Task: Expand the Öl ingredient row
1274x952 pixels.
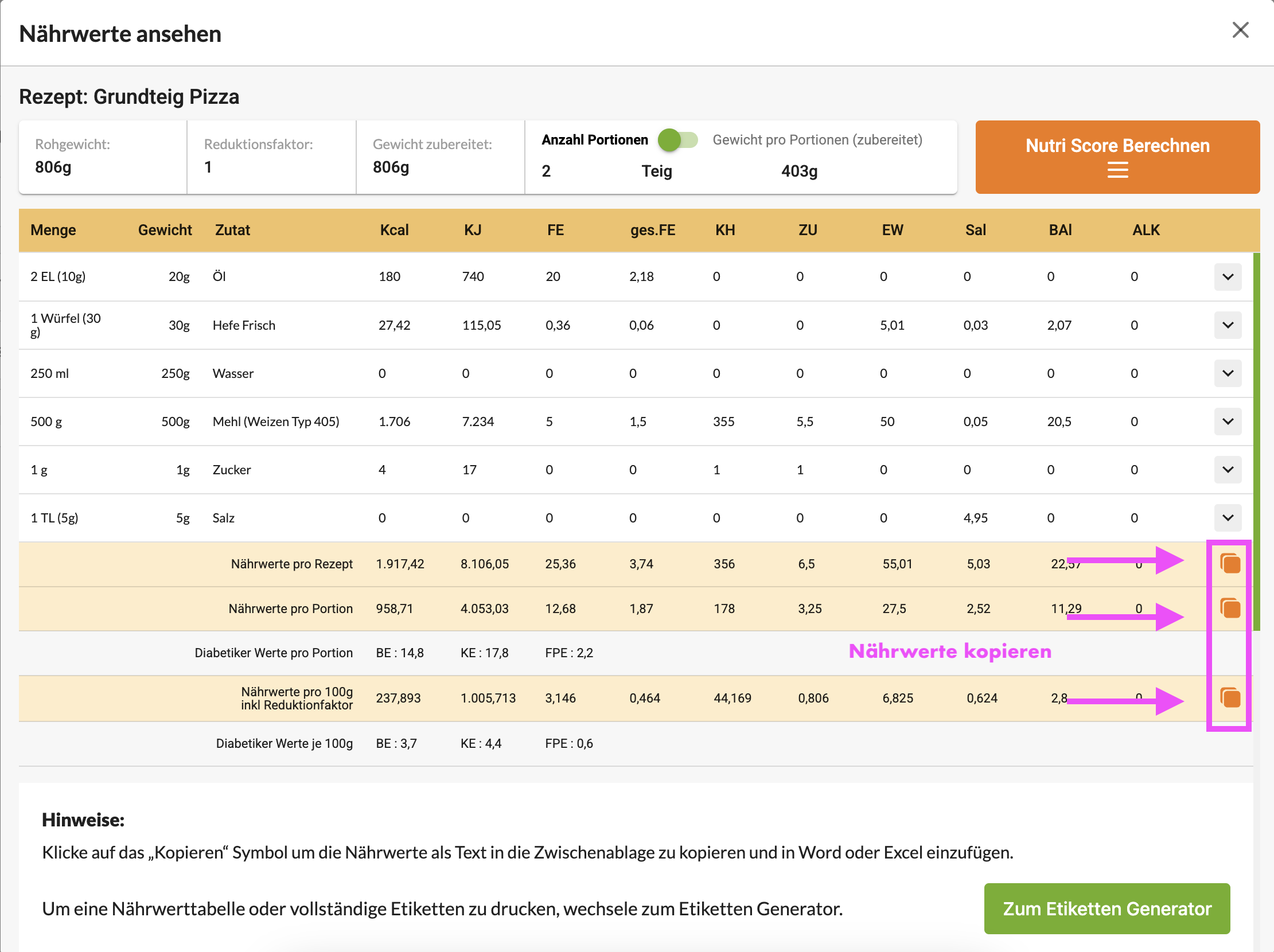Action: pos(1228,277)
